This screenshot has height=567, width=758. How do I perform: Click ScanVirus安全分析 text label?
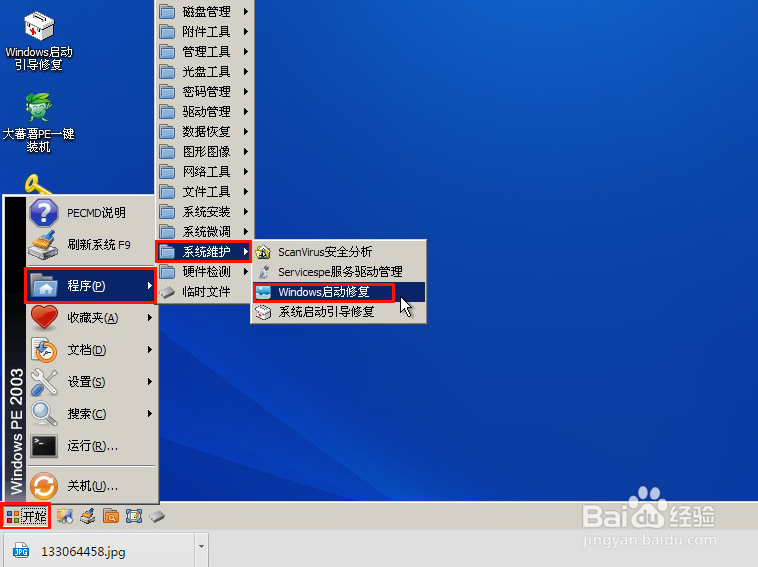(325, 252)
